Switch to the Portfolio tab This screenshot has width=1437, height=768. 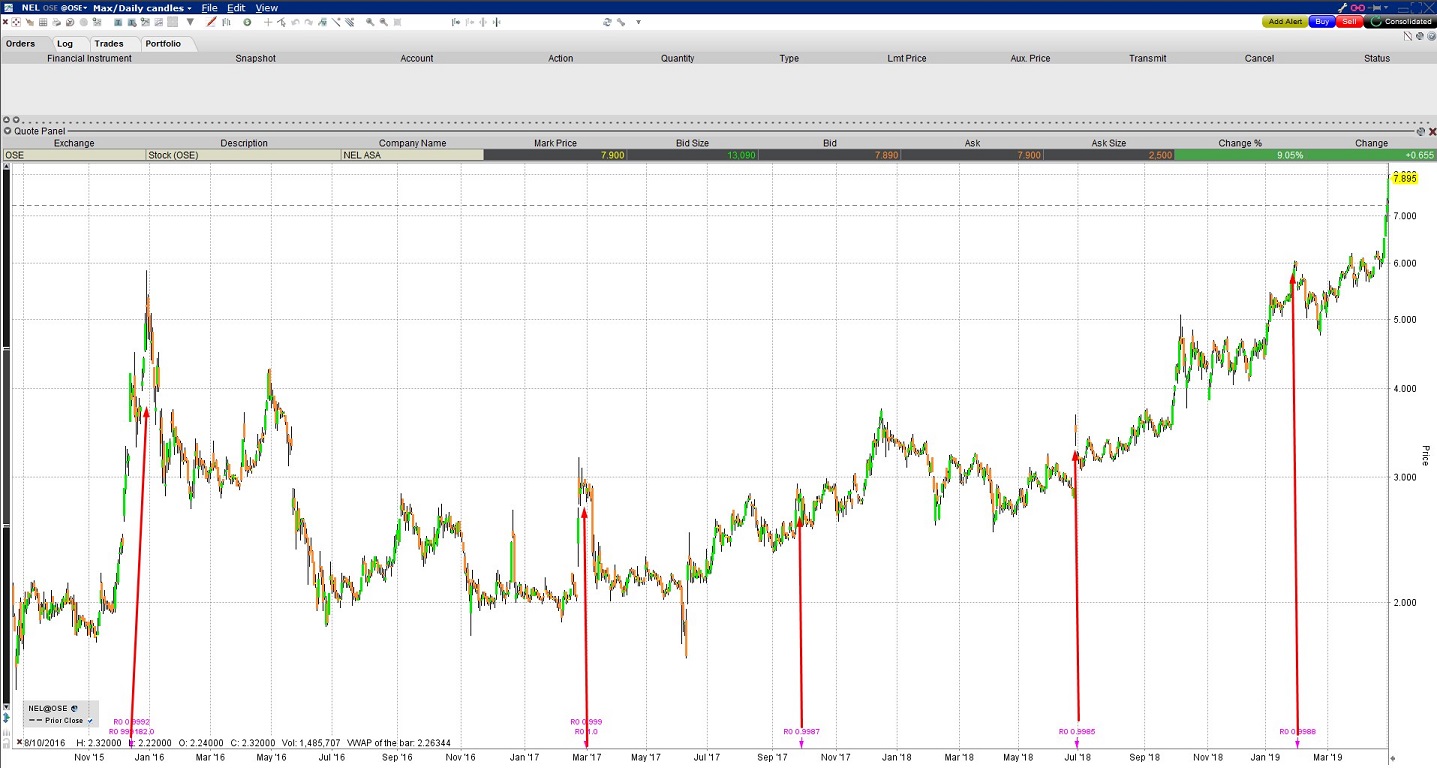163,43
